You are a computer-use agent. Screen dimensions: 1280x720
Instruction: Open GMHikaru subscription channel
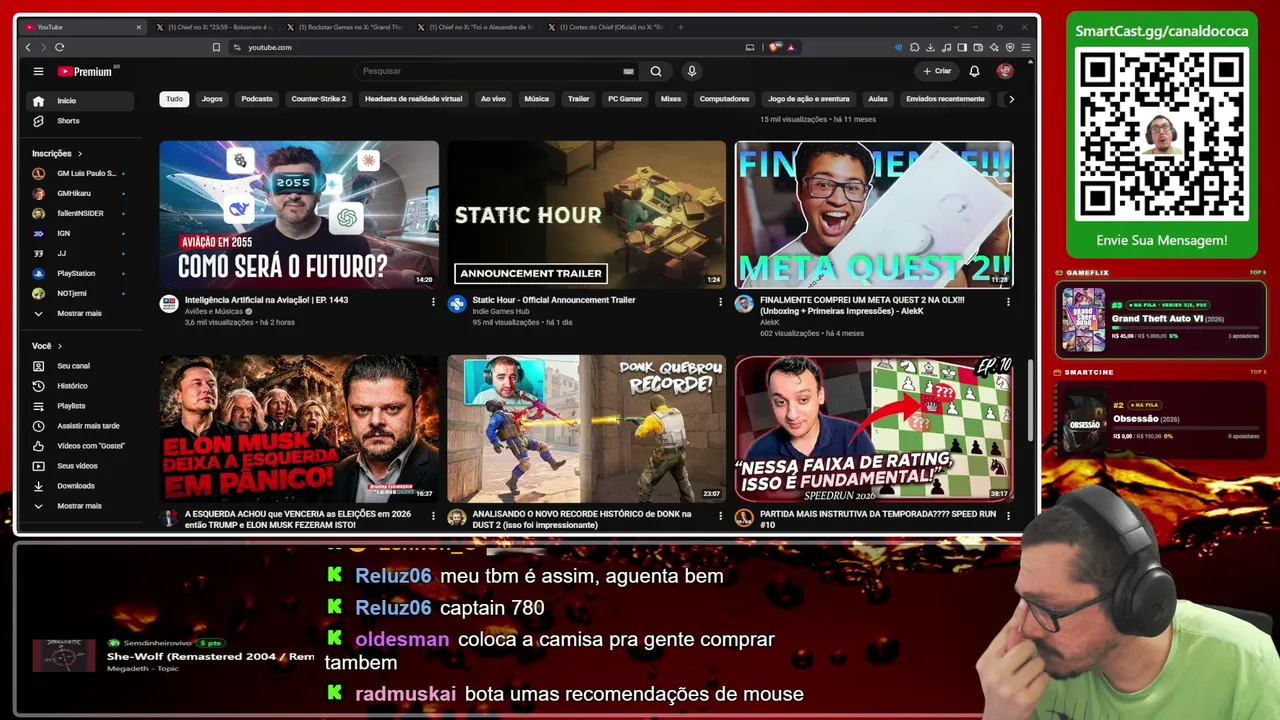[x=80, y=193]
